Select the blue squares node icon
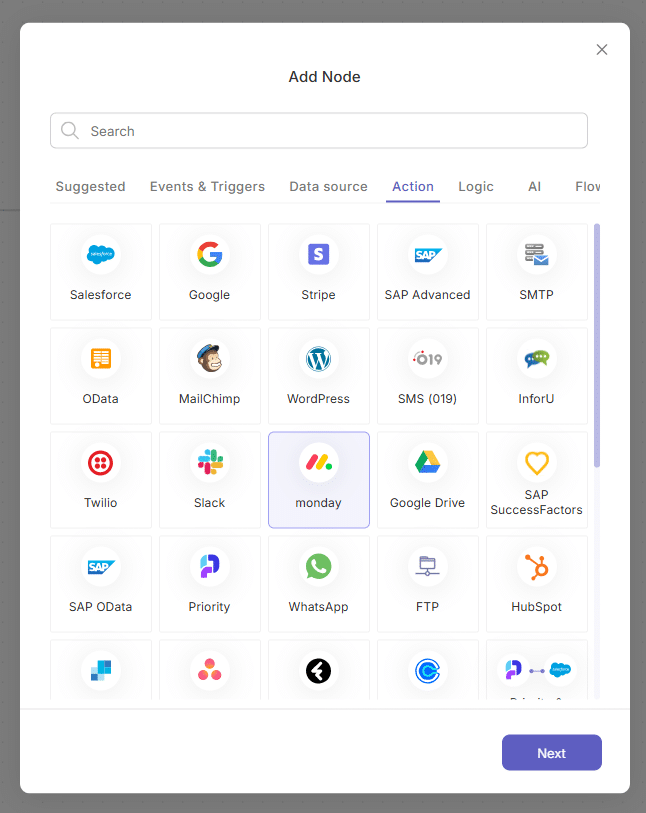The width and height of the screenshot is (646, 813). (x=101, y=670)
